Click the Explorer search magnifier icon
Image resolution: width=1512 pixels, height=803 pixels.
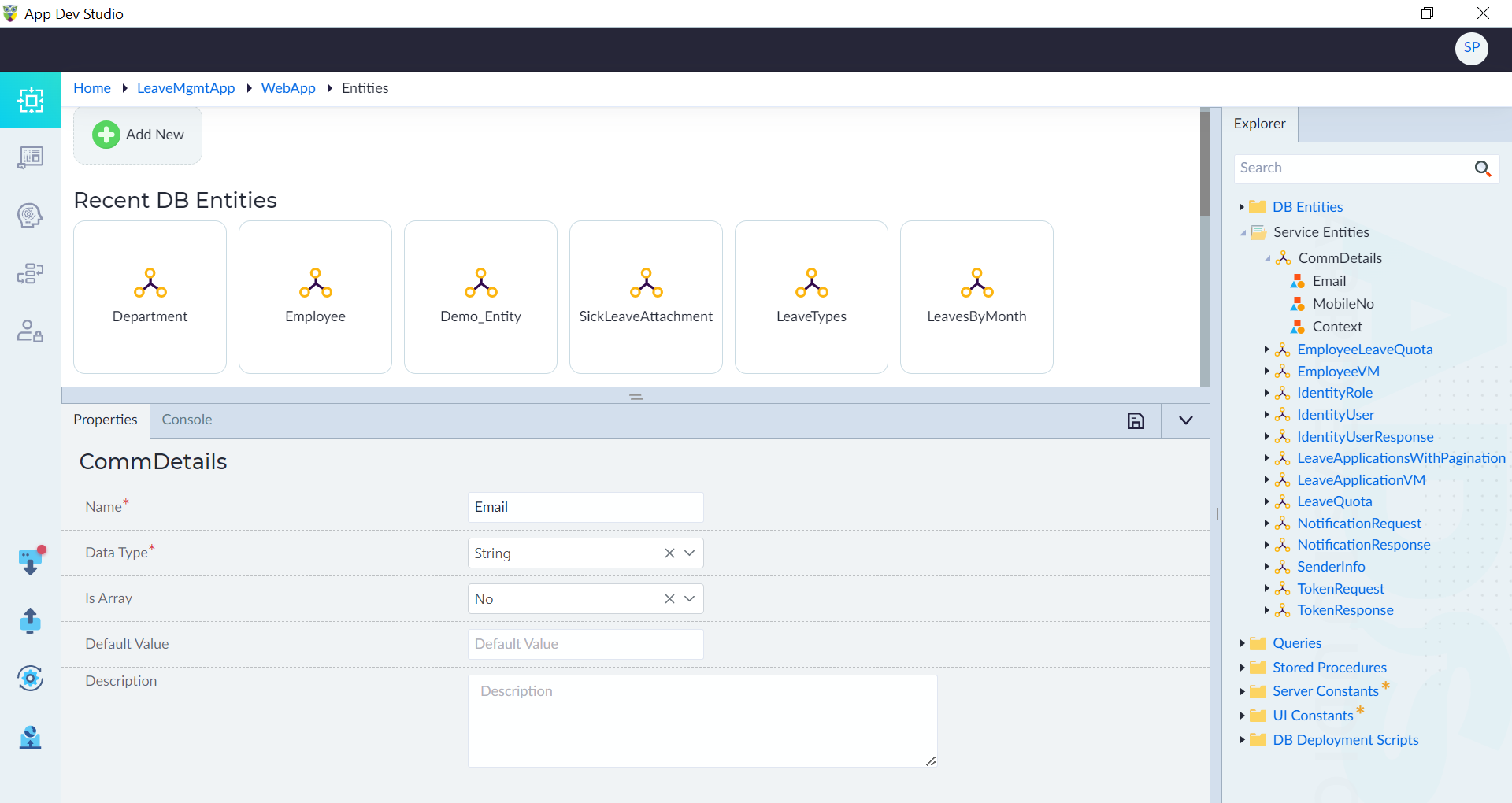click(x=1482, y=168)
